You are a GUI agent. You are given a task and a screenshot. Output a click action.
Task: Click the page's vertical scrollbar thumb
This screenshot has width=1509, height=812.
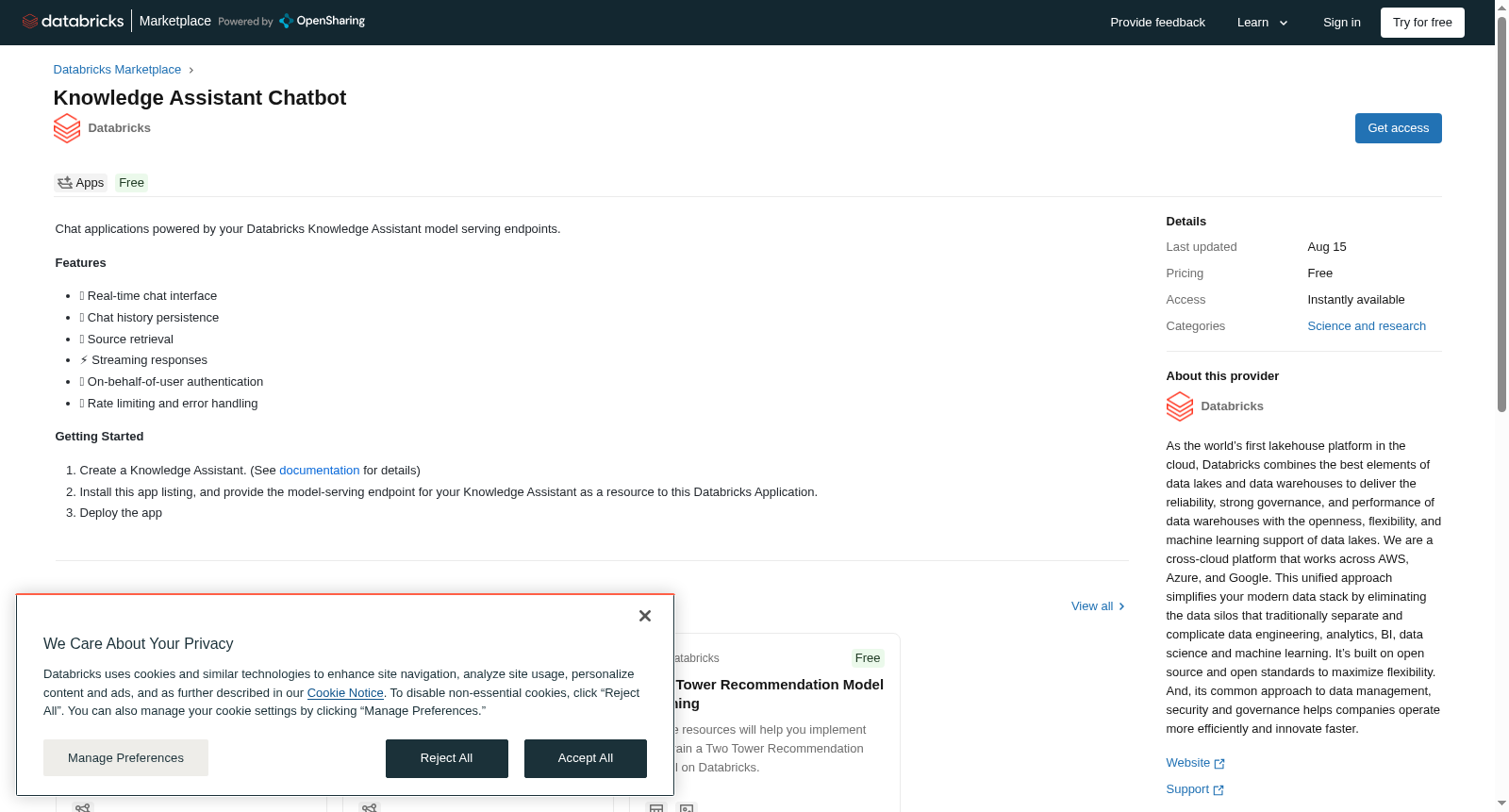coord(1501,214)
